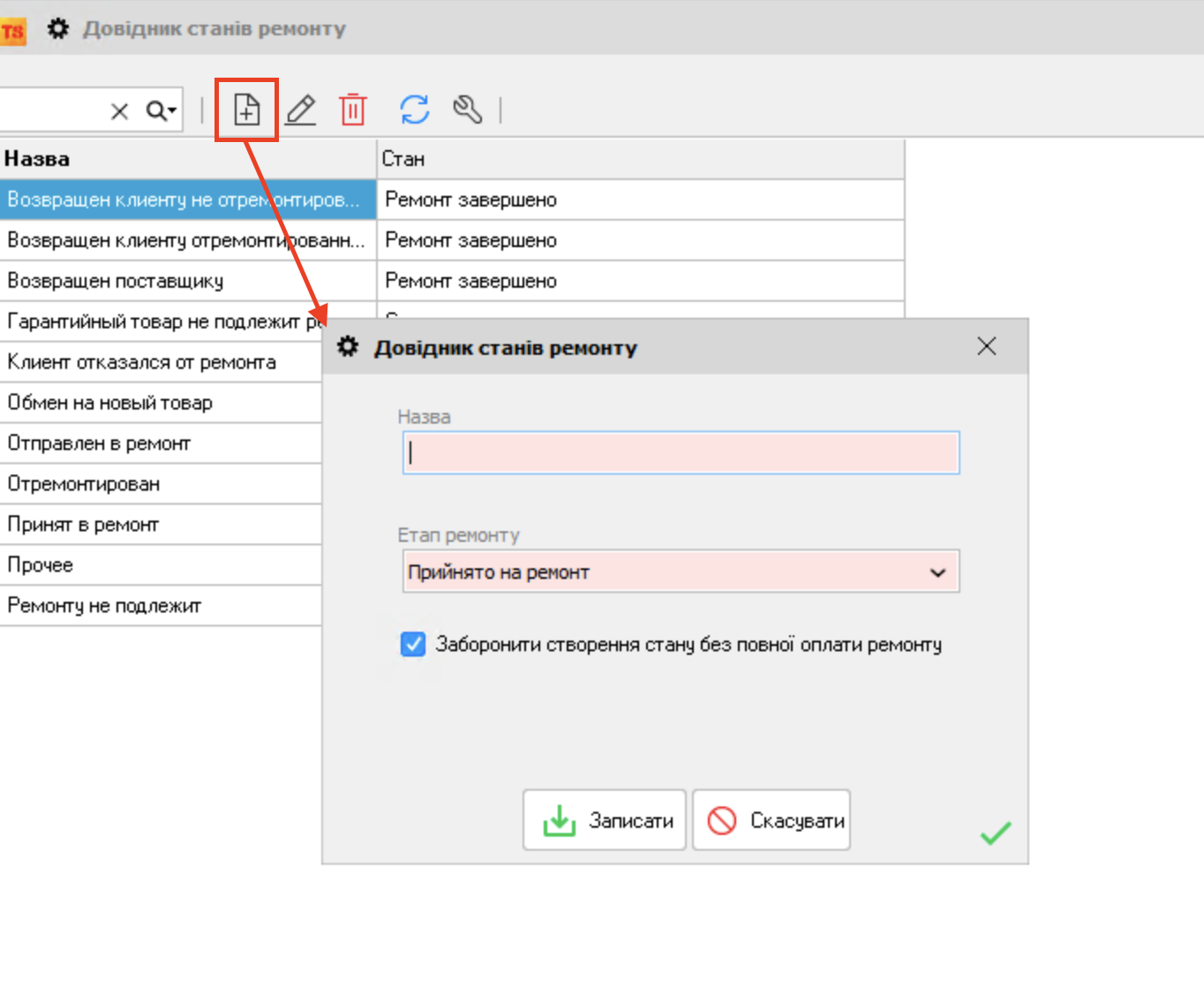
Task: Click the Назва input field in dialog
Action: (681, 453)
